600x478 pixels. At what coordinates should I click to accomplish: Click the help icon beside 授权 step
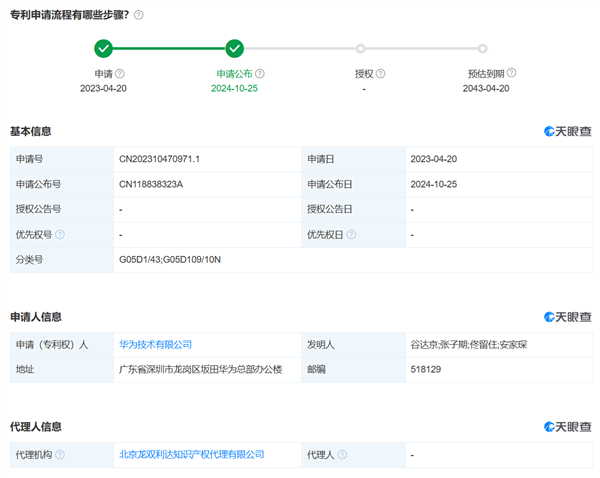click(x=380, y=74)
